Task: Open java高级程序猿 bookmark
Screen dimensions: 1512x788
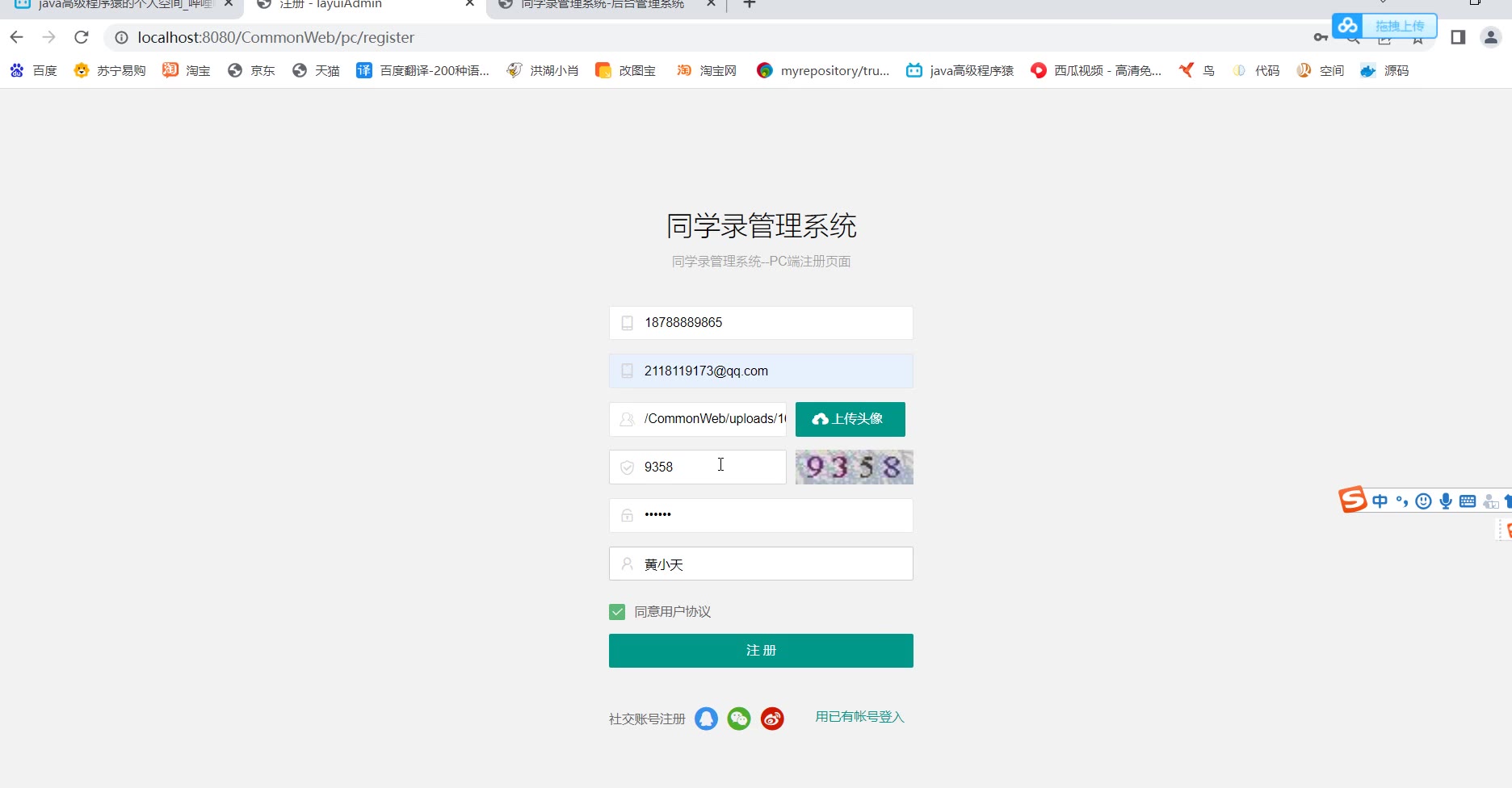Action: tap(960, 70)
